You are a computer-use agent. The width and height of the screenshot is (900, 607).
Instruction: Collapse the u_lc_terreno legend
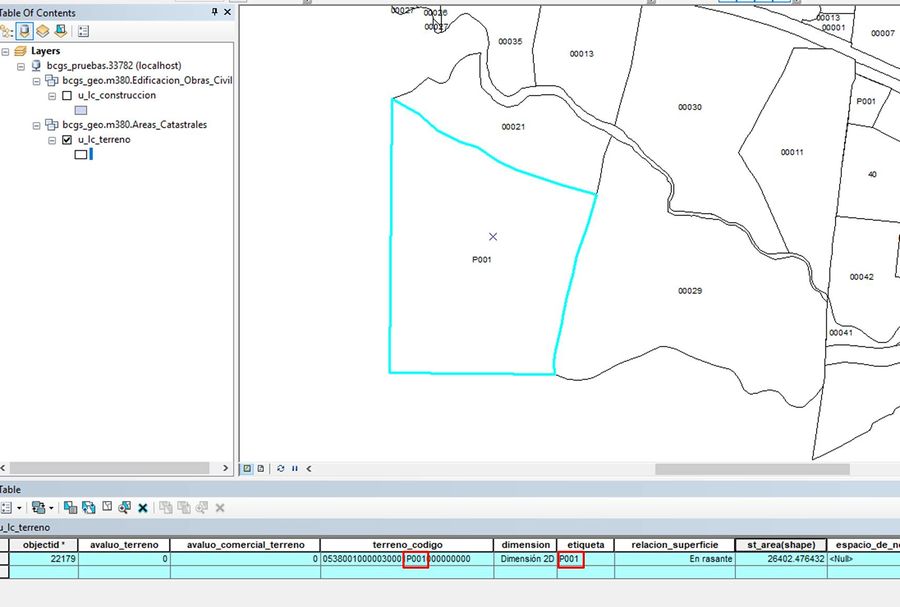click(x=52, y=140)
